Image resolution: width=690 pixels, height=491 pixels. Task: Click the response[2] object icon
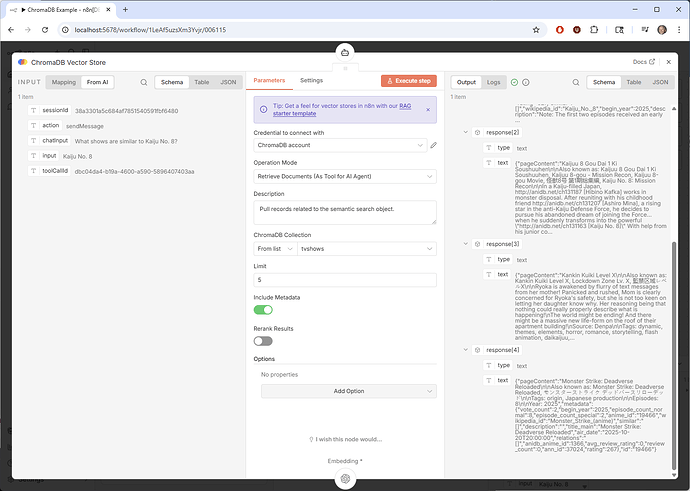(477, 132)
